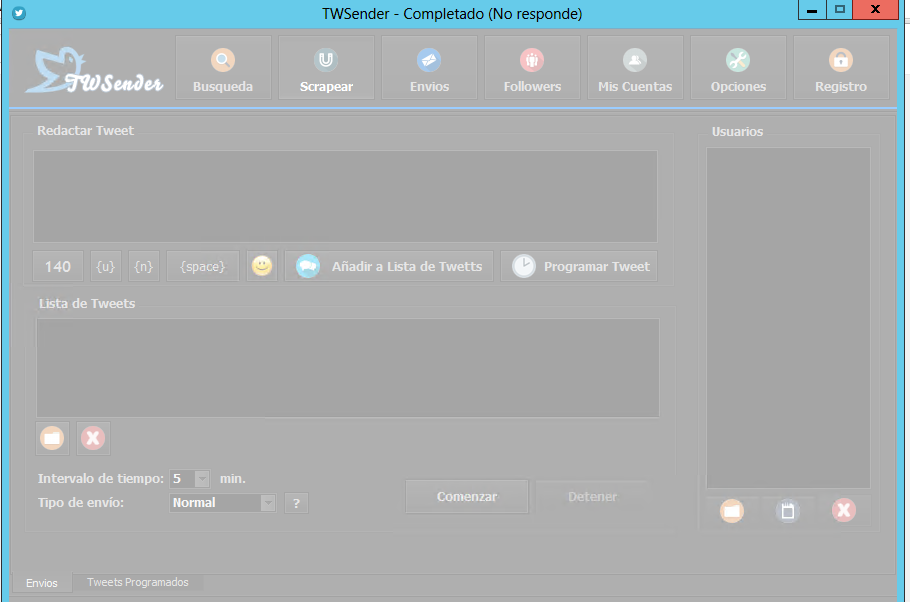Clear tweets list with red X icon
This screenshot has height=602, width=910.
tap(93, 438)
